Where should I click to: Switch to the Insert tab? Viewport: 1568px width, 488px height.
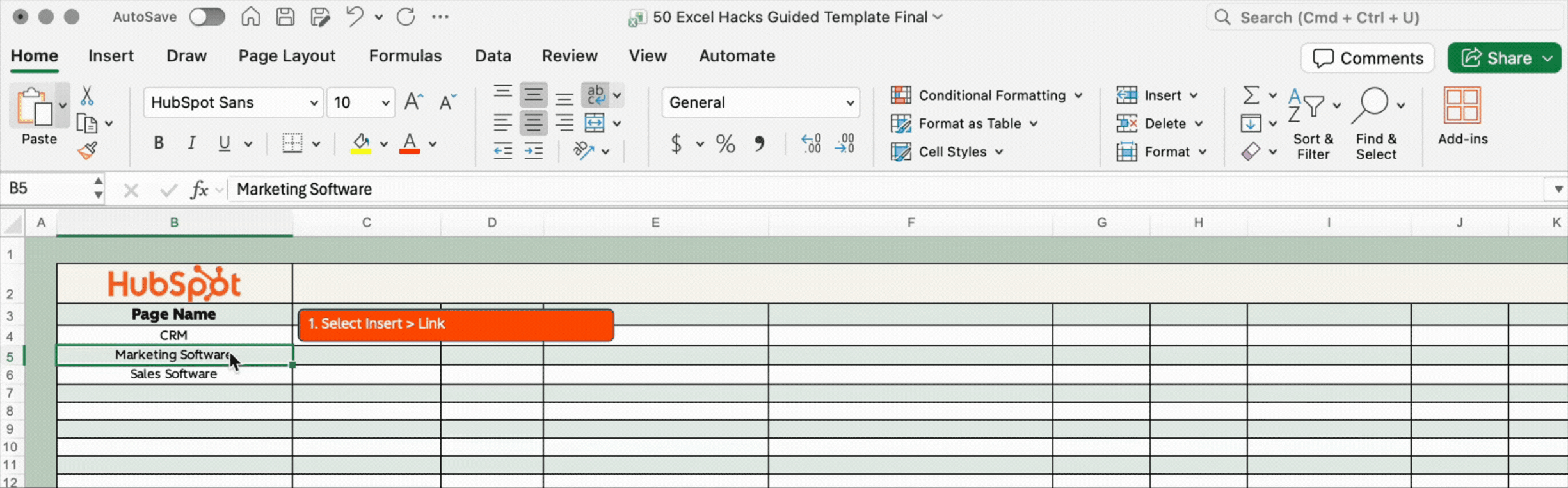(x=111, y=56)
